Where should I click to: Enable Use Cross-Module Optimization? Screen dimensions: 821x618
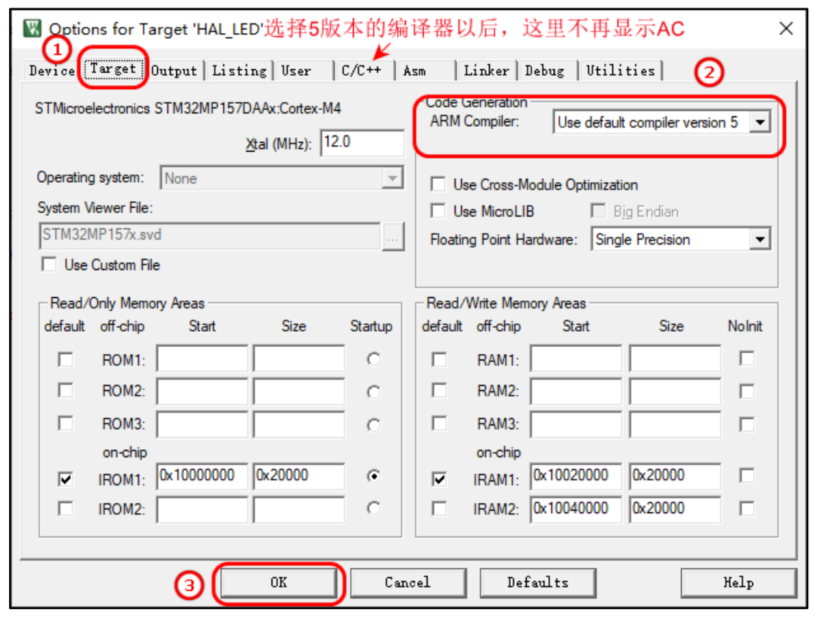438,184
